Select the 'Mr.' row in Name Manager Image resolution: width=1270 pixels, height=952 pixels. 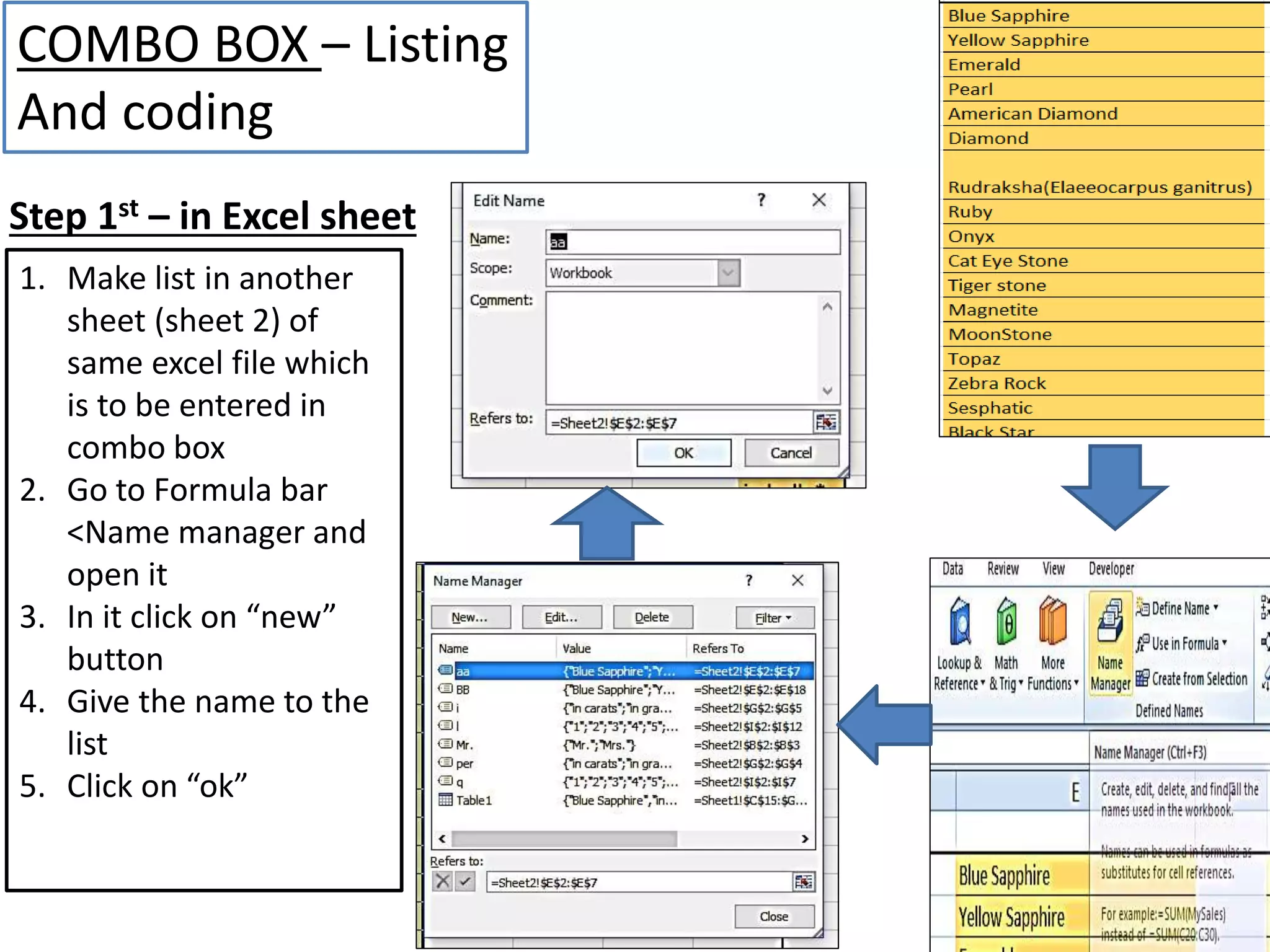point(624,744)
